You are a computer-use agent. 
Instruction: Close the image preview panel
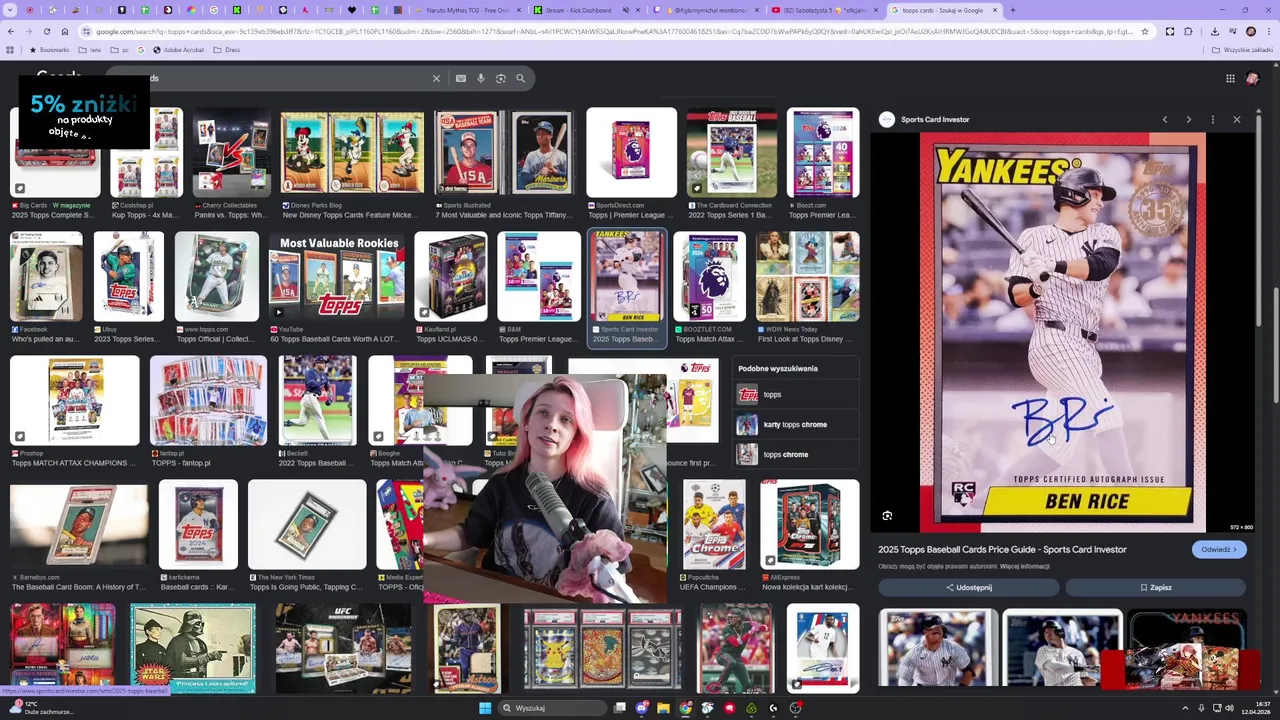point(1237,119)
